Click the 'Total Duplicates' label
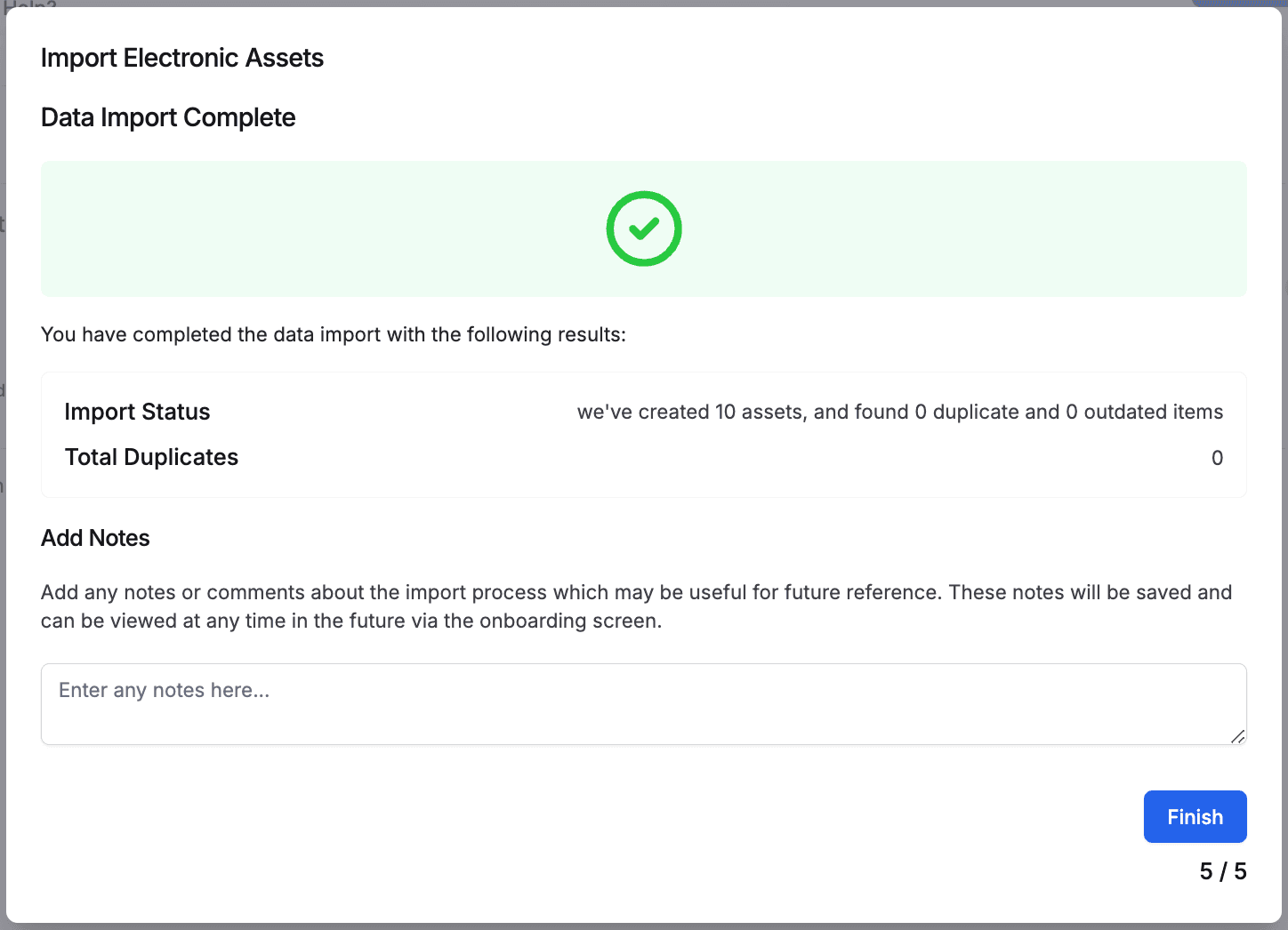Screen dimensions: 1288x930 tap(151, 457)
